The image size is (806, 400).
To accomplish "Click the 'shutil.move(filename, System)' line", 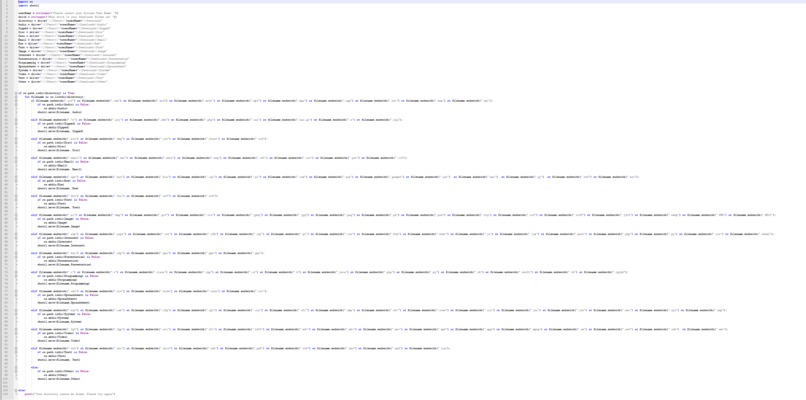I will 60,322.
